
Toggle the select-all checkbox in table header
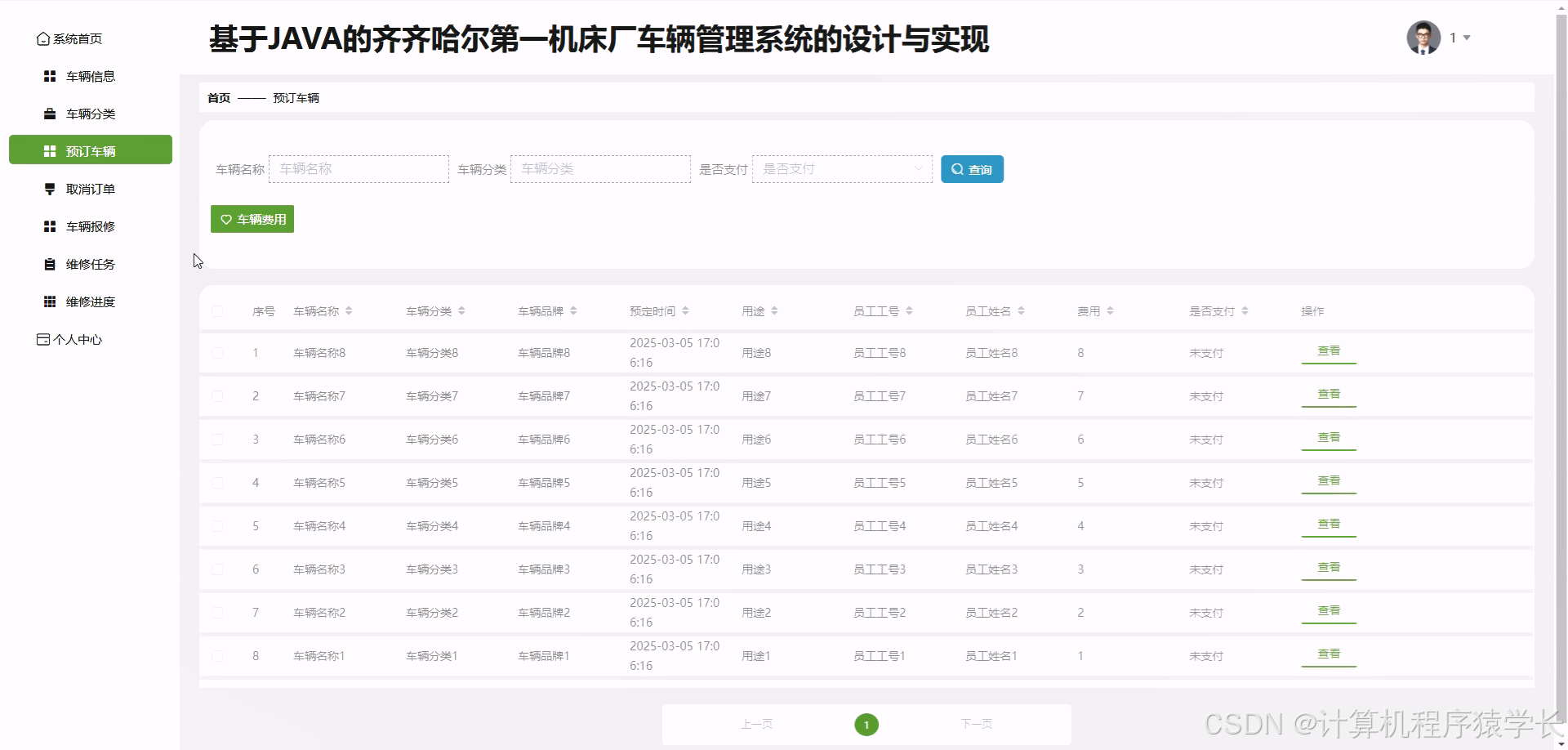[217, 311]
